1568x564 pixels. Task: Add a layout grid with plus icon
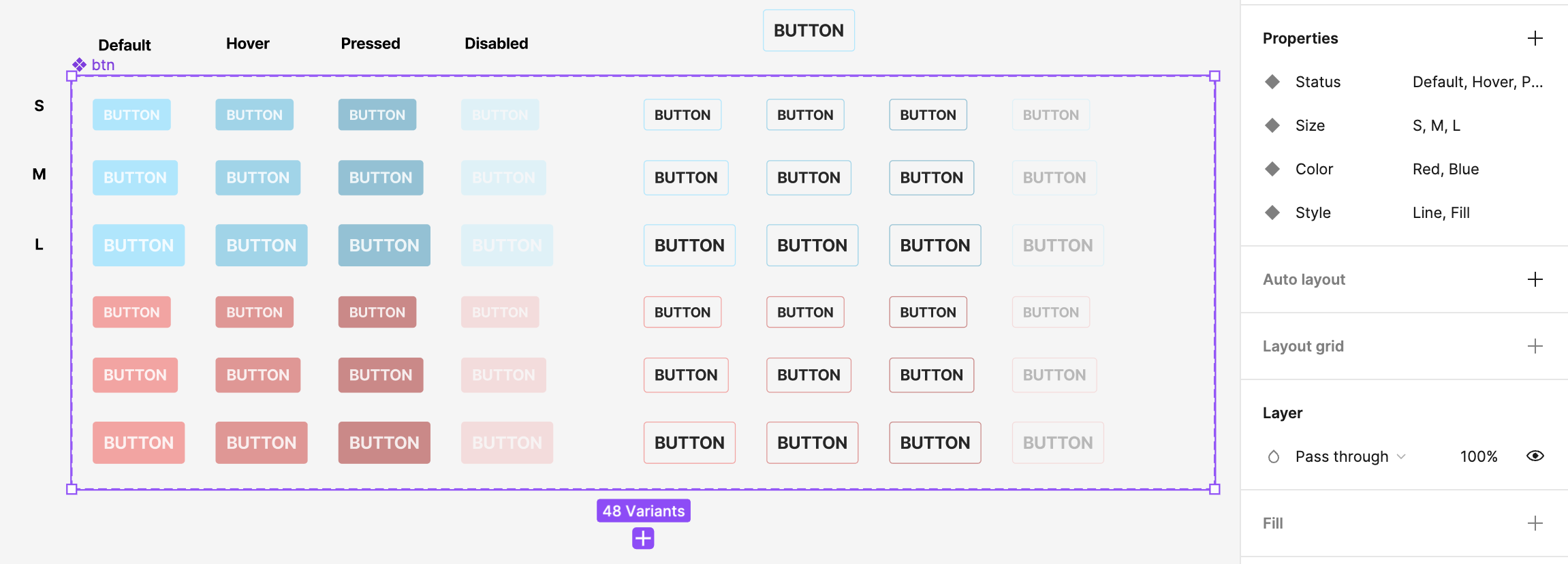[x=1535, y=346]
